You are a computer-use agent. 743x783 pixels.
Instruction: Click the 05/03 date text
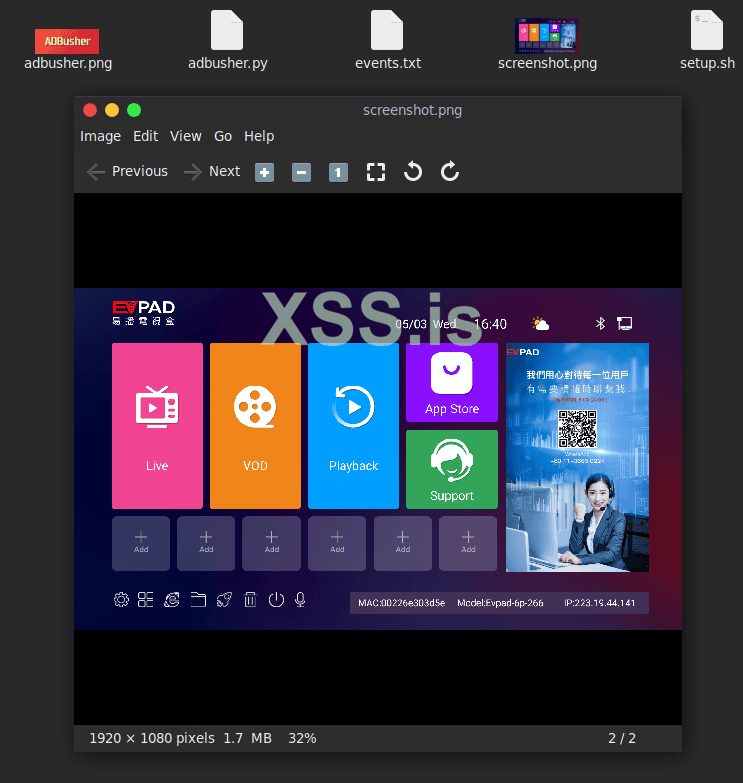coord(410,325)
